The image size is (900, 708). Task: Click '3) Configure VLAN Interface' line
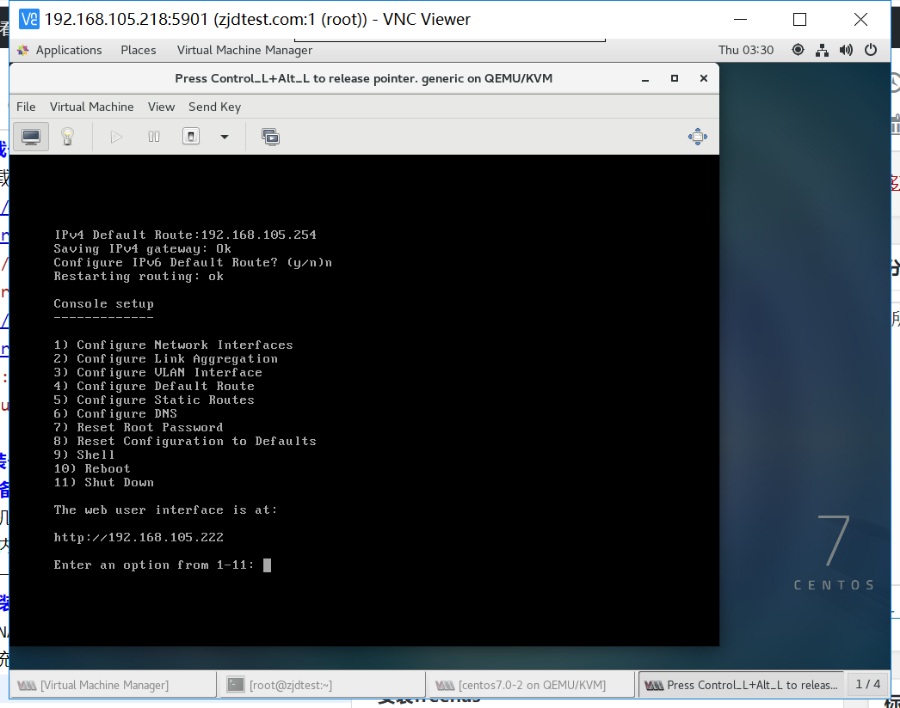158,373
